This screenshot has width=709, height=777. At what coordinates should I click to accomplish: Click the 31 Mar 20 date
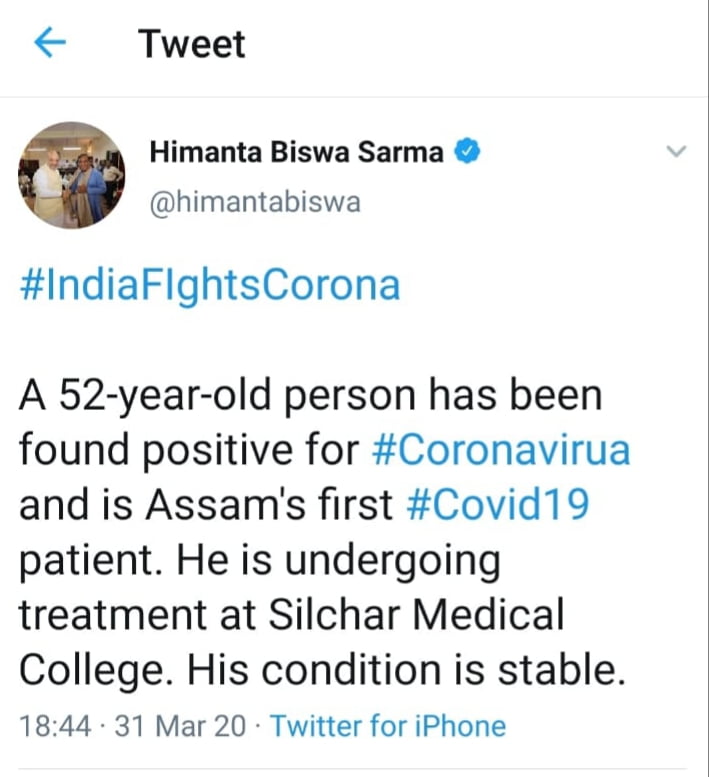click(179, 725)
